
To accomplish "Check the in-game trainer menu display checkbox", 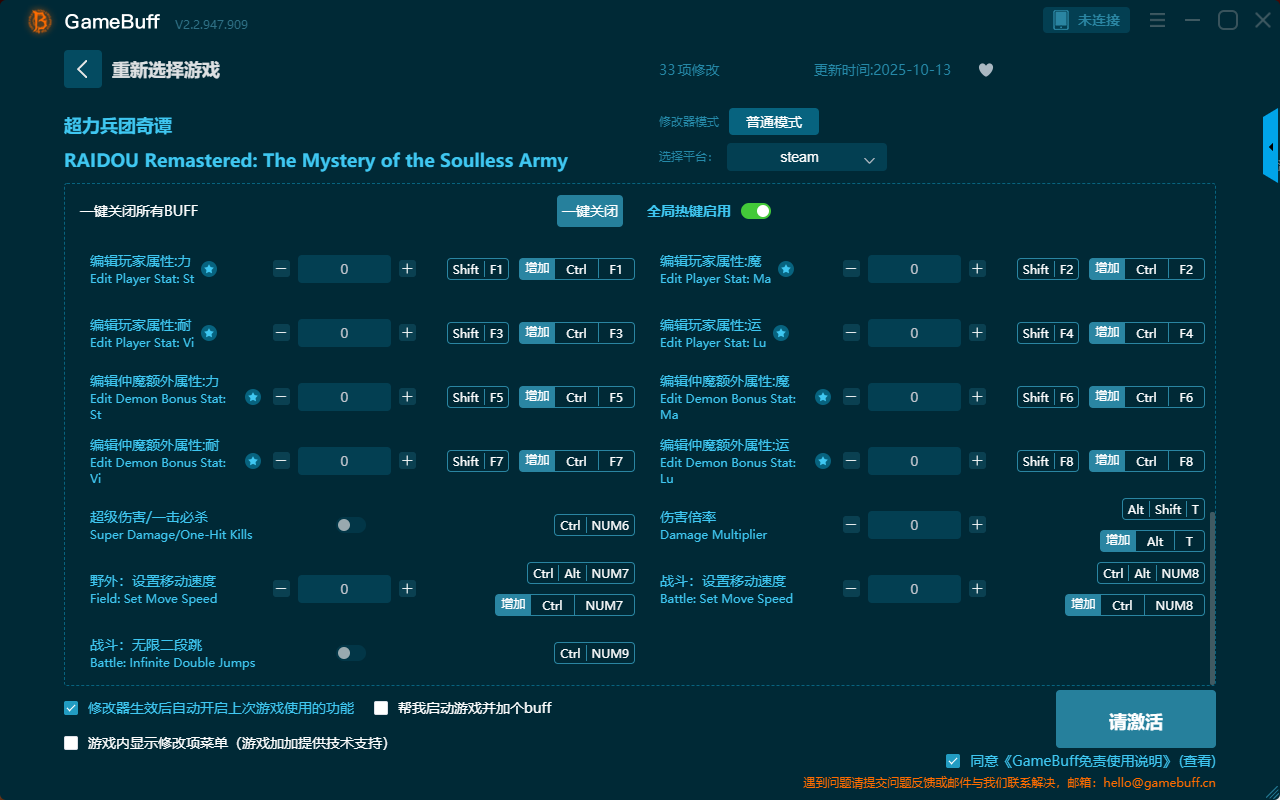I will tap(71, 743).
